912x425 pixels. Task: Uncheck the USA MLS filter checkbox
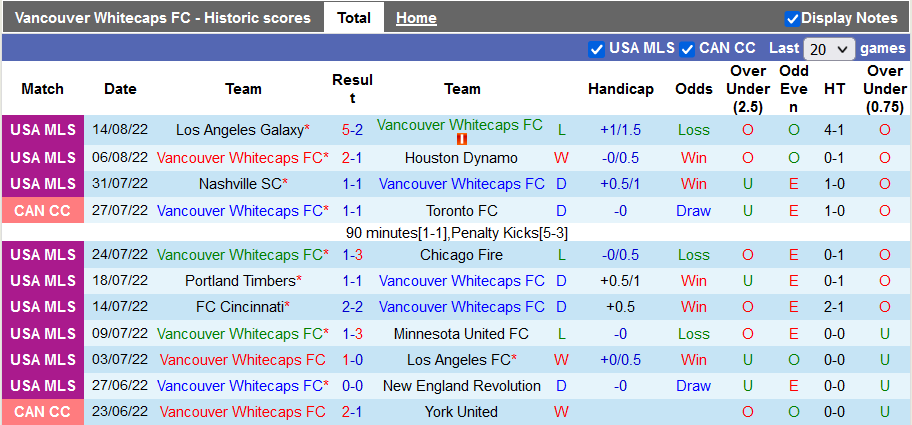click(x=597, y=49)
